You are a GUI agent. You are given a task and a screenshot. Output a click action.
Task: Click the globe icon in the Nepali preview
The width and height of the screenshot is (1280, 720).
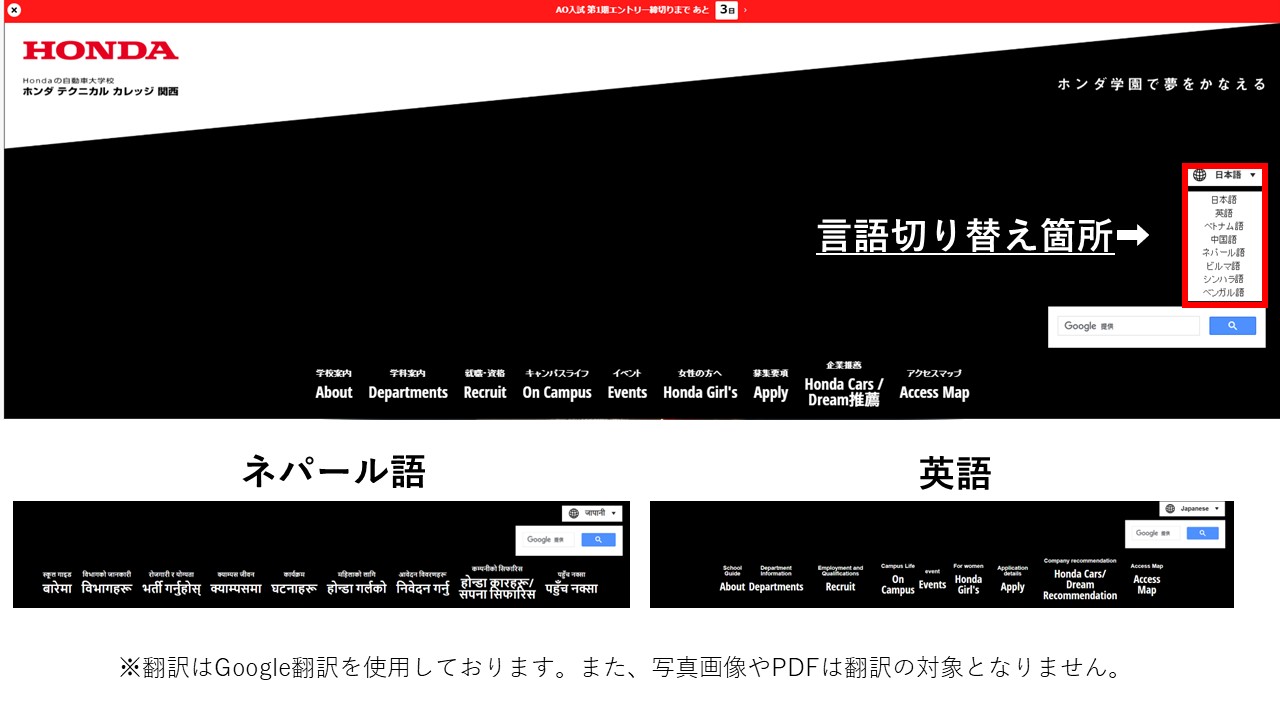point(573,512)
